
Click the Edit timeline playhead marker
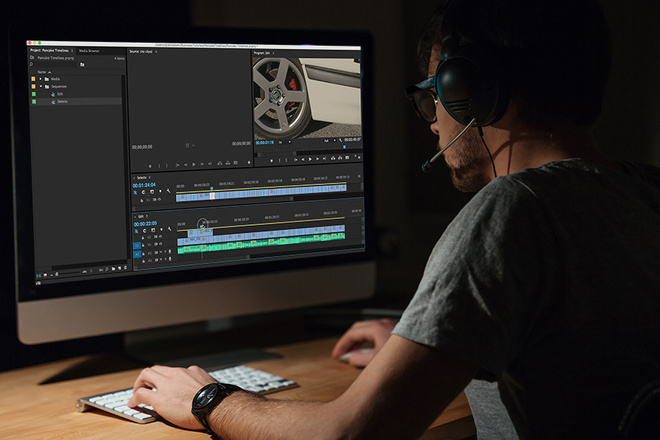202,227
